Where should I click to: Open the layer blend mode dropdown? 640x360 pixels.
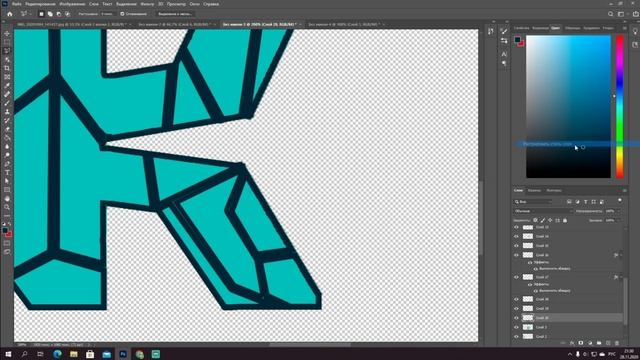point(543,211)
